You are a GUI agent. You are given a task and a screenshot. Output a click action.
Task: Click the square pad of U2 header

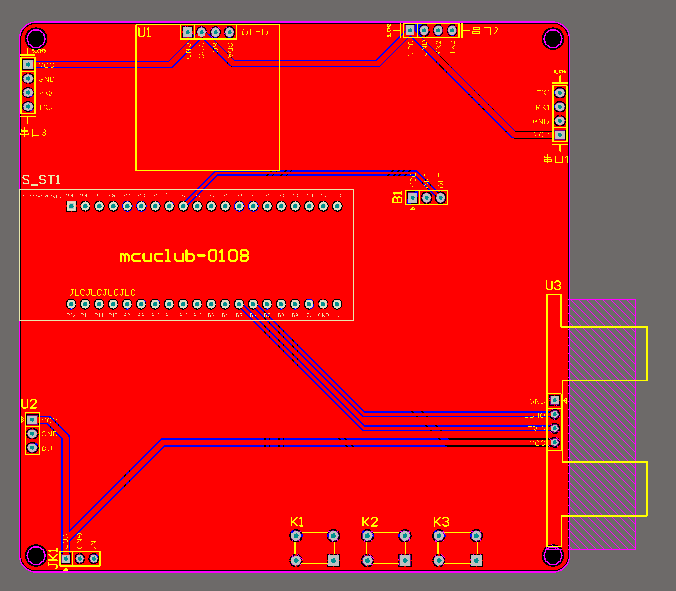tap(32, 419)
